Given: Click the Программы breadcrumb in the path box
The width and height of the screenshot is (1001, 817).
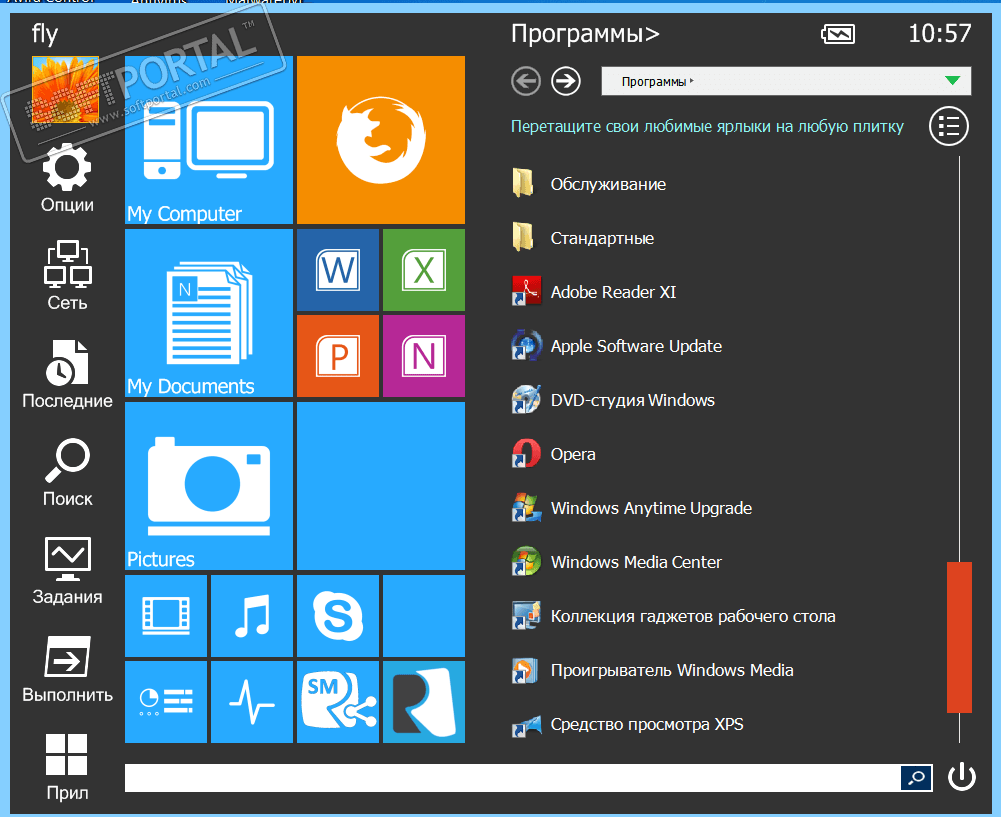Looking at the screenshot, I should pos(654,82).
